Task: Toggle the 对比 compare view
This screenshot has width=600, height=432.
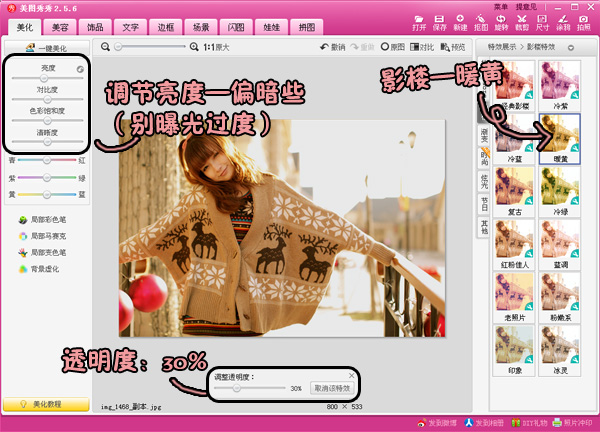Action: pyautogui.click(x=420, y=47)
